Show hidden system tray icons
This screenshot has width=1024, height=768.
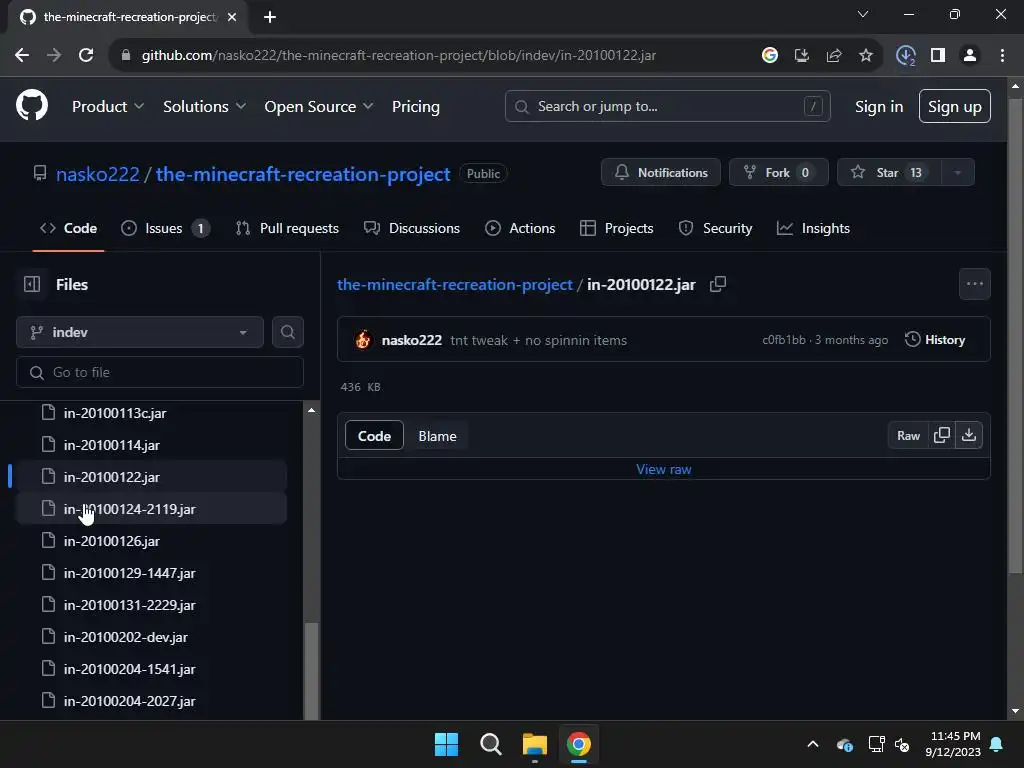[813, 744]
